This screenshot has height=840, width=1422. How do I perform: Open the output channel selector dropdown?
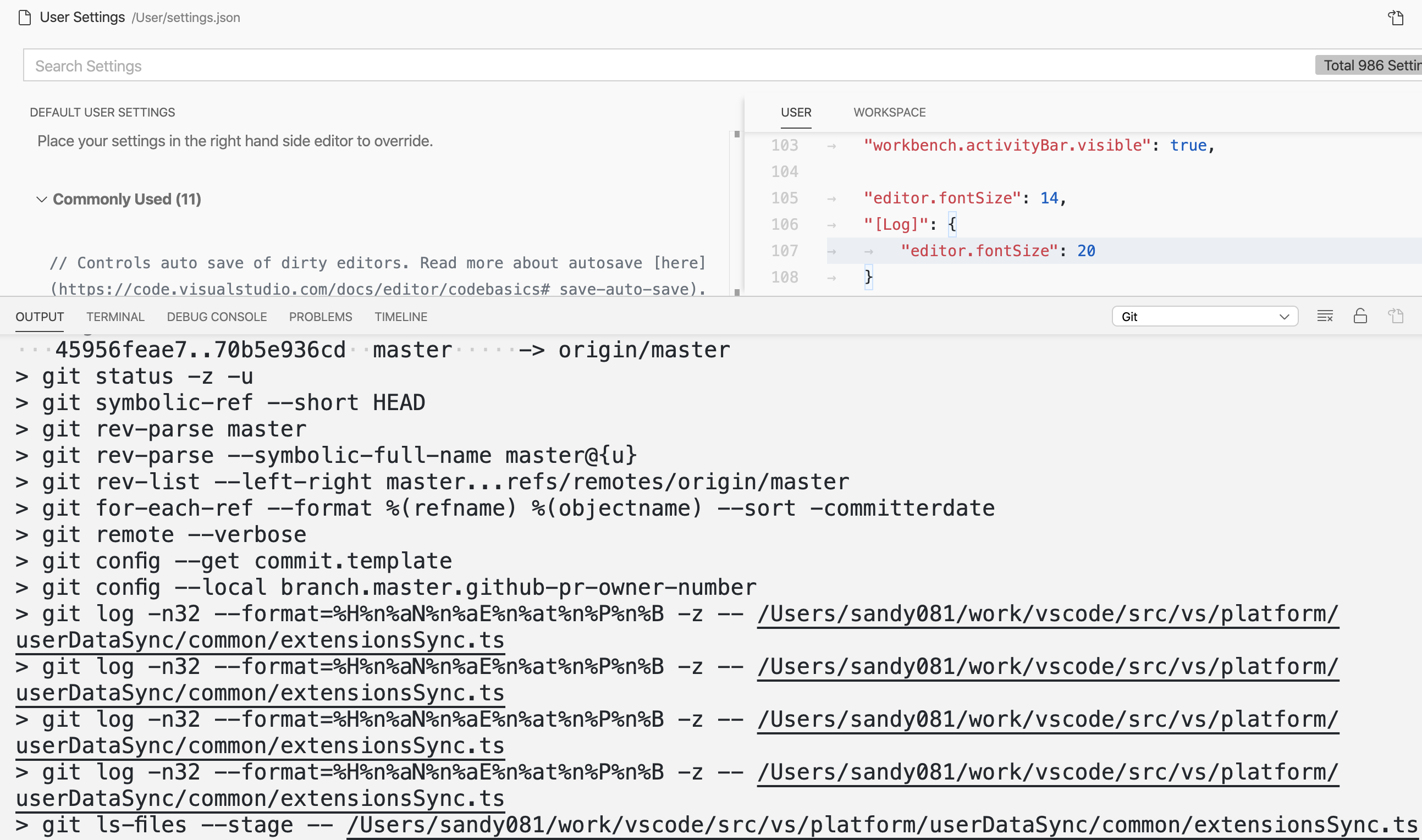tap(1205, 317)
